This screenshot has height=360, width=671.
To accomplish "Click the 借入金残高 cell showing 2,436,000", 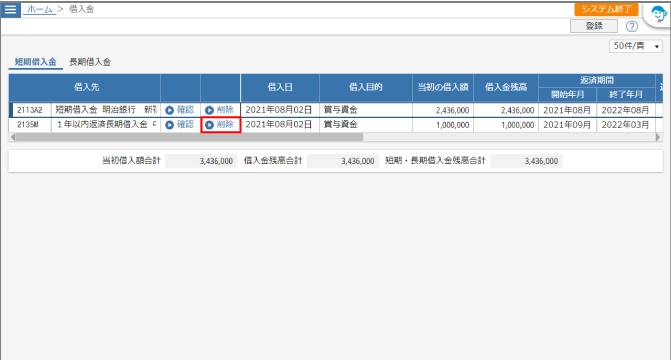I will pos(506,110).
